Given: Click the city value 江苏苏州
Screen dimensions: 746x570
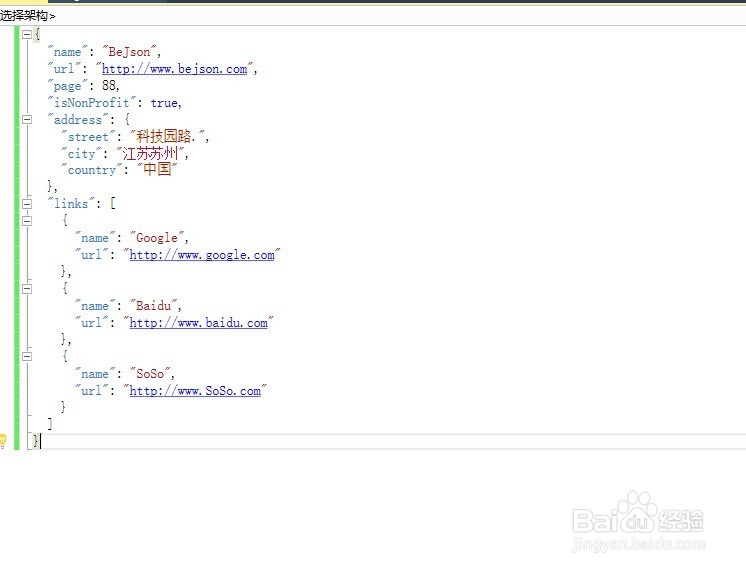Looking at the screenshot, I should click(150, 153).
